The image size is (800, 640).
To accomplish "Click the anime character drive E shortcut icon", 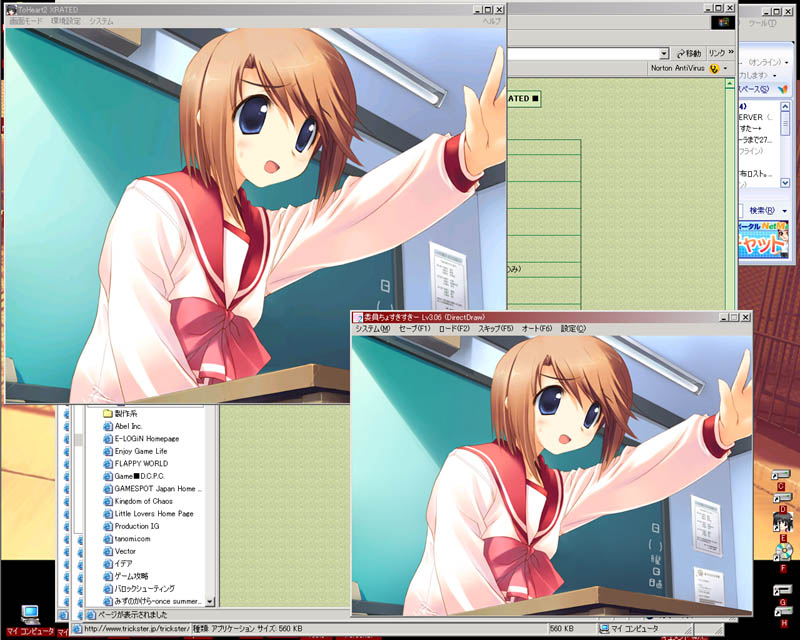I will [783, 522].
